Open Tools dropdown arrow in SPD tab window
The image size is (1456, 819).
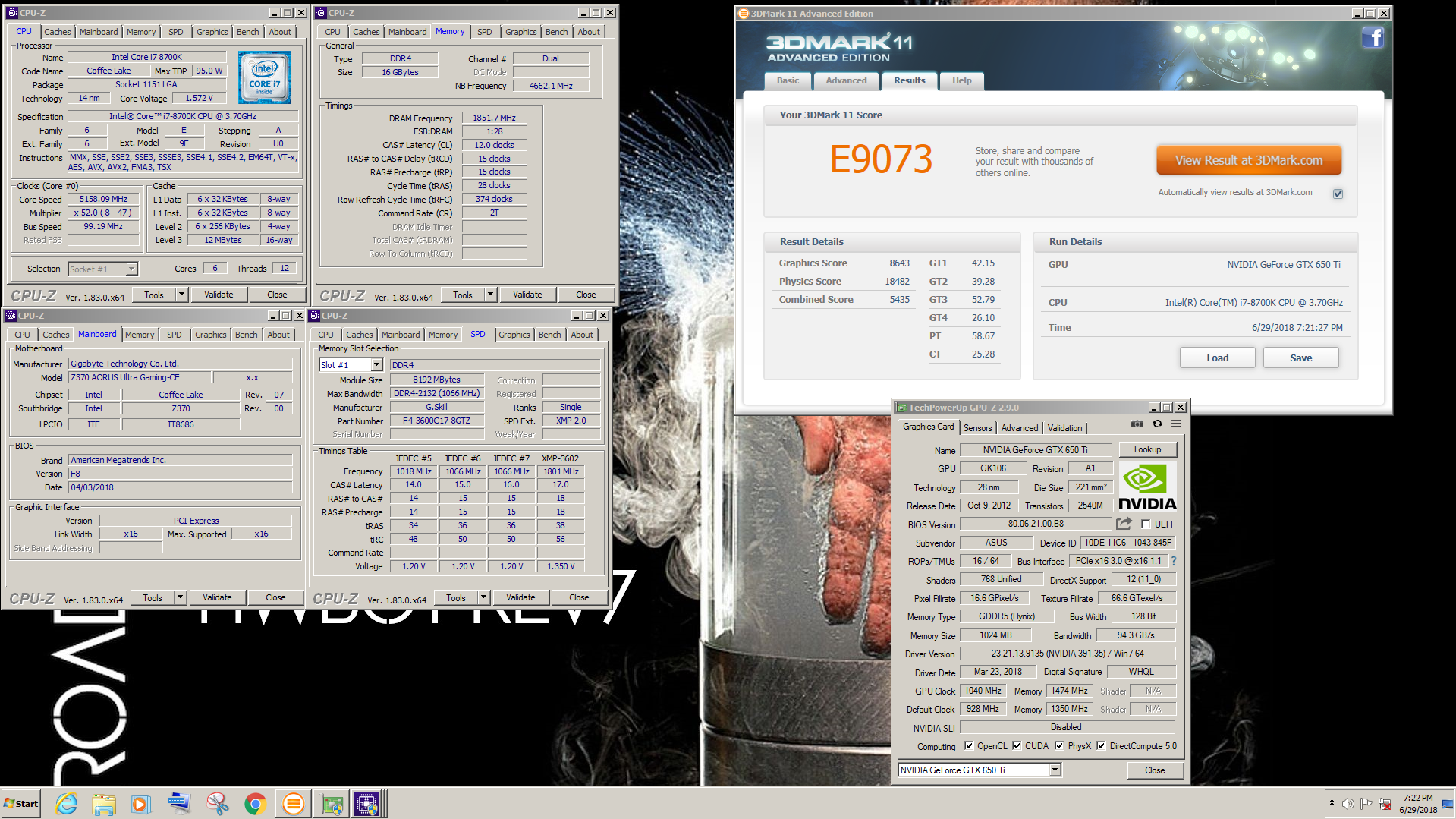pos(483,597)
